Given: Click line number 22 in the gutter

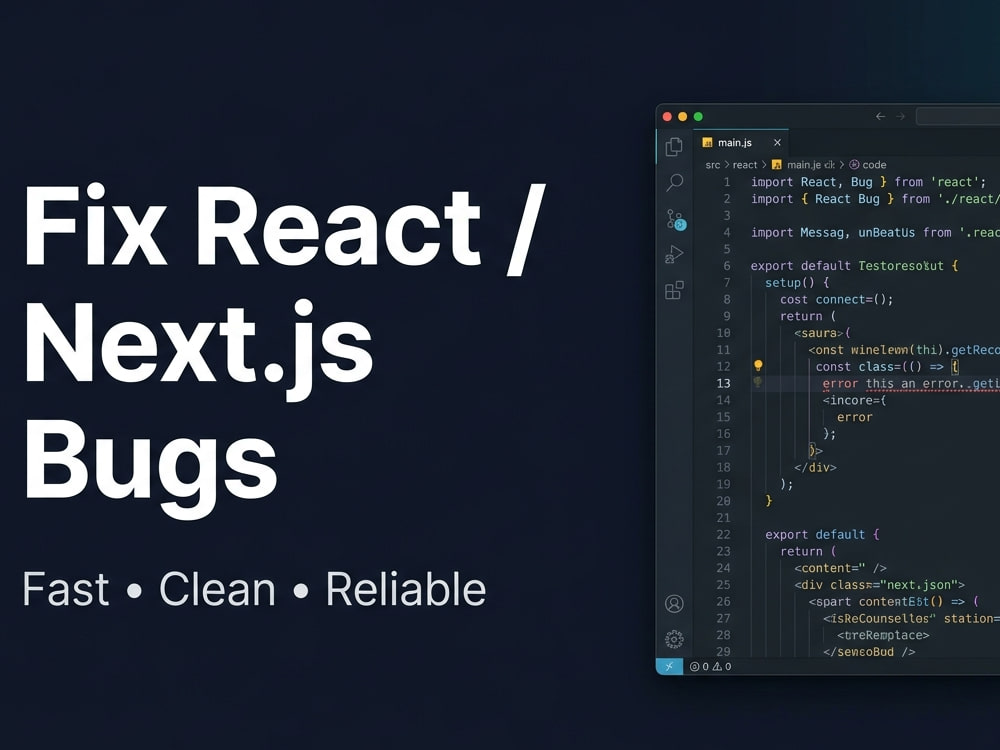Looking at the screenshot, I should point(723,534).
